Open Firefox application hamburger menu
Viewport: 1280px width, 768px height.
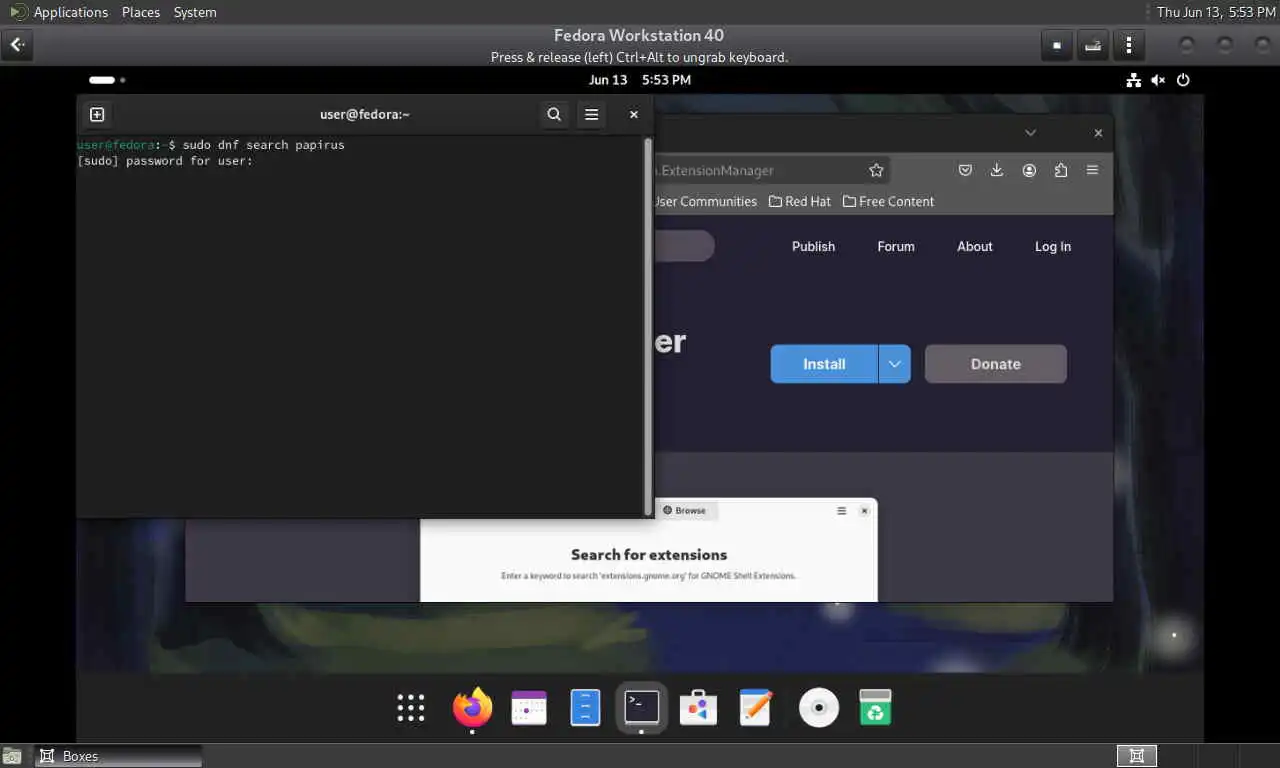1093,170
